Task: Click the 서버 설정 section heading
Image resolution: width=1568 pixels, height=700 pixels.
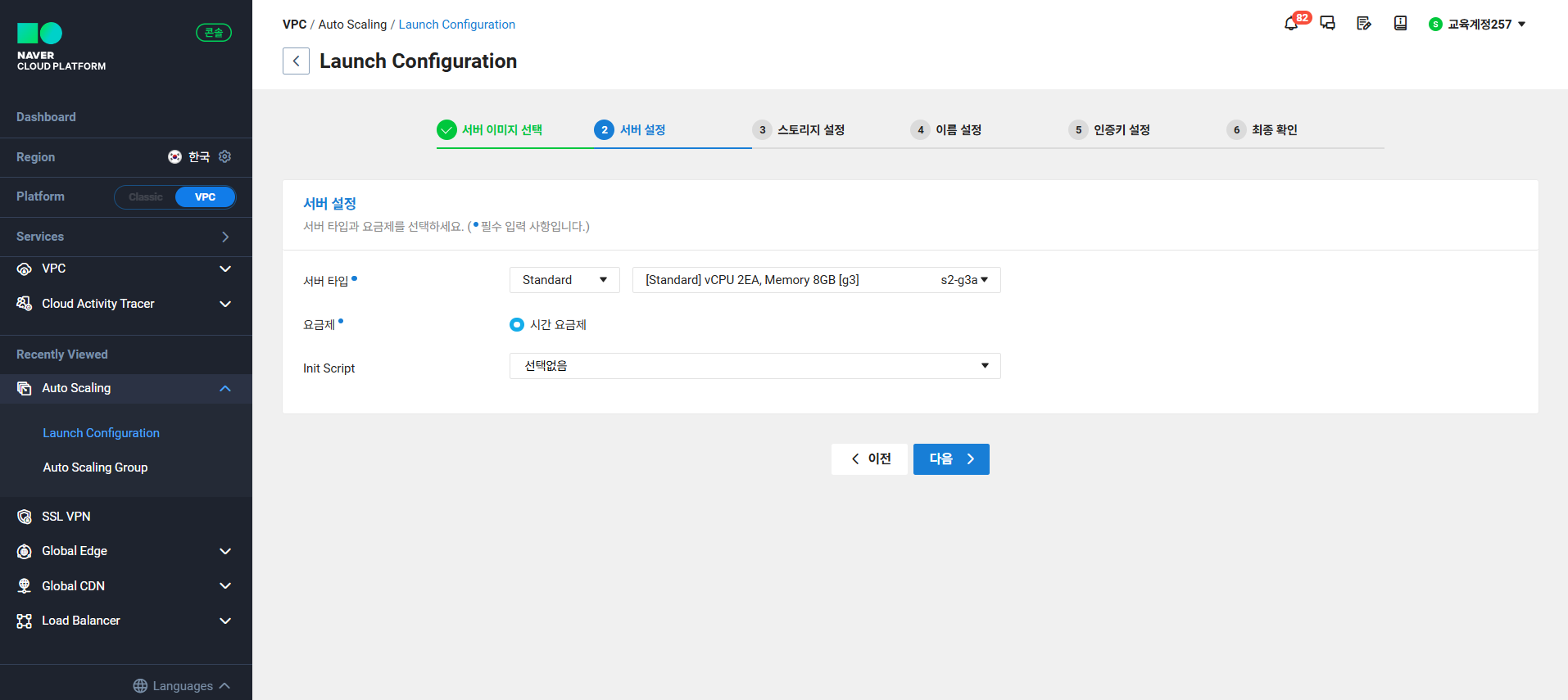Action: point(329,204)
